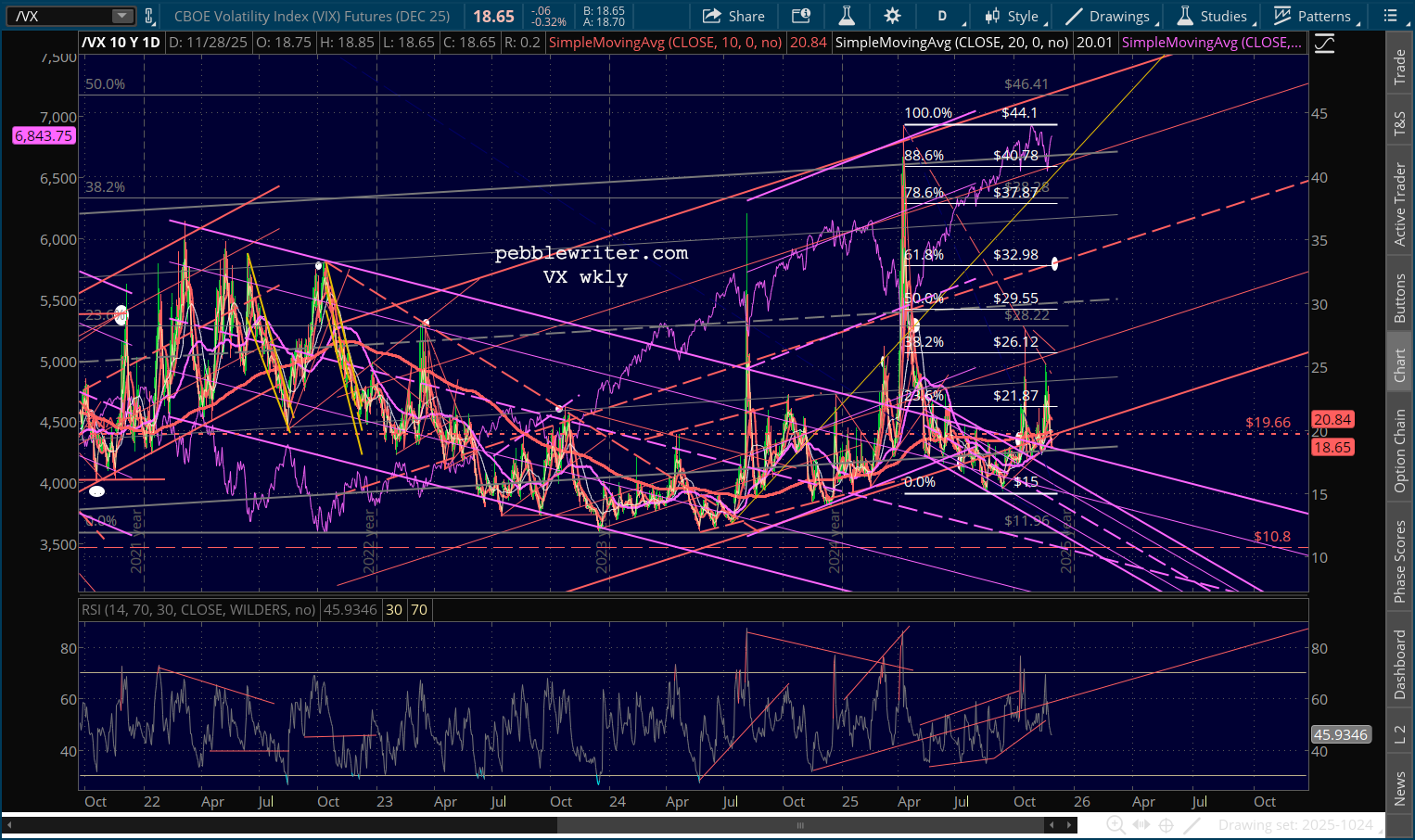
Task: Click the RSI 70 overbought level label
Action: pos(419,609)
